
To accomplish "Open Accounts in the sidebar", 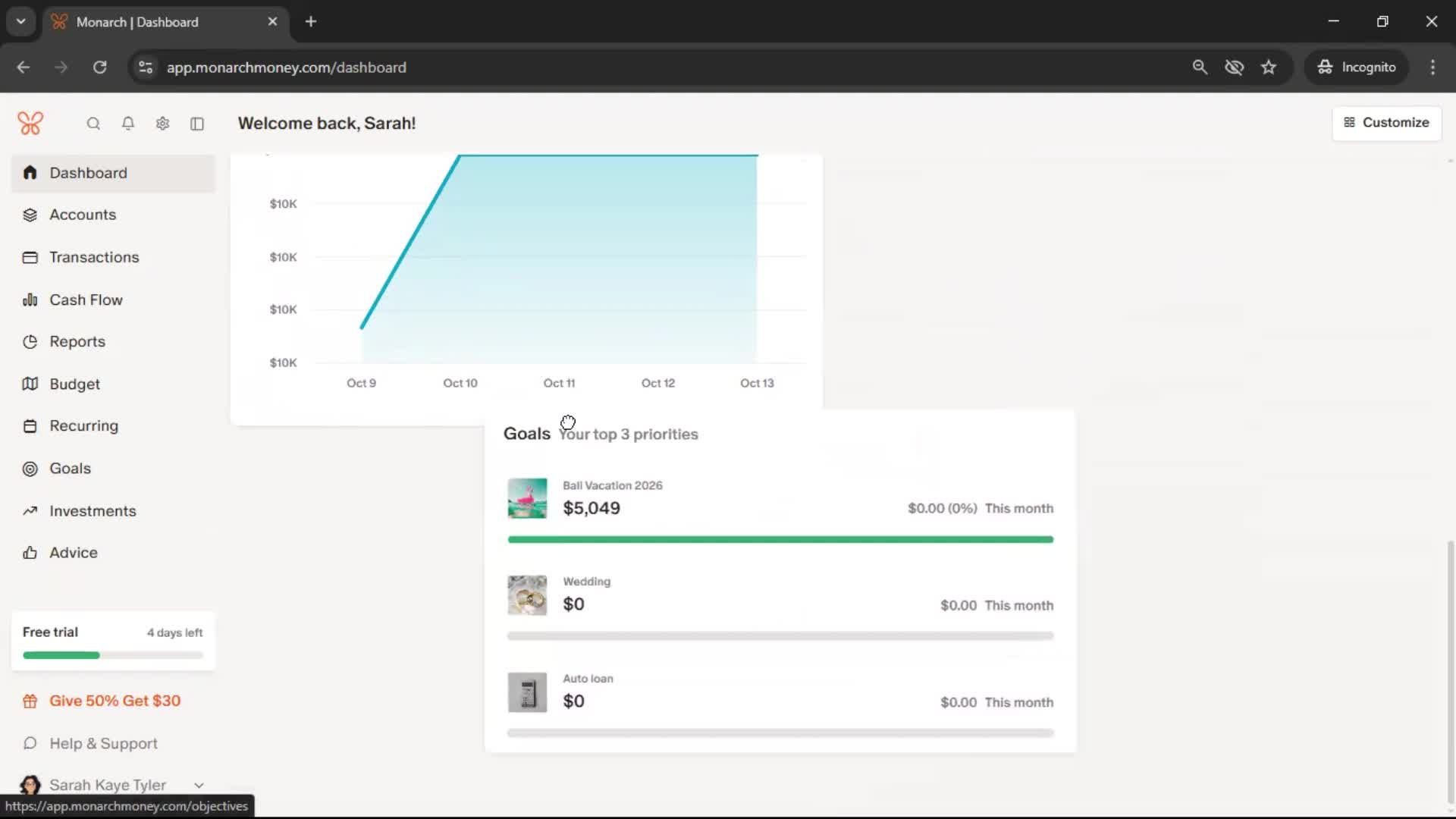I will tap(83, 215).
